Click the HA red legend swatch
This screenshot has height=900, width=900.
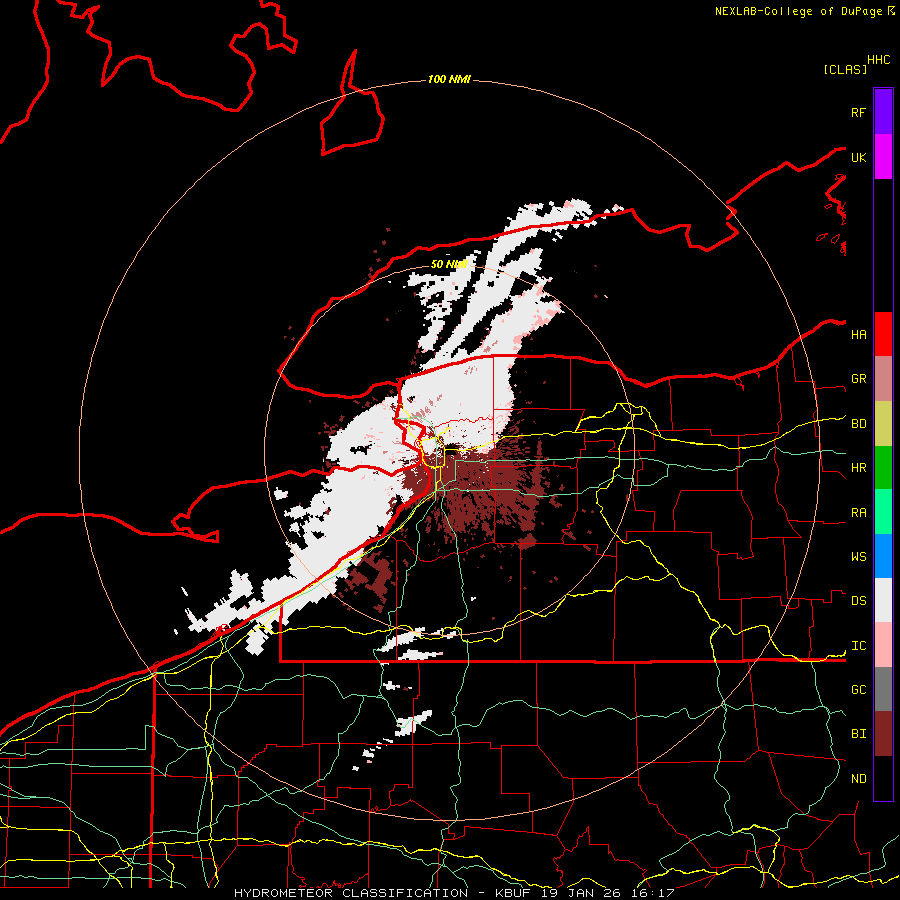883,334
